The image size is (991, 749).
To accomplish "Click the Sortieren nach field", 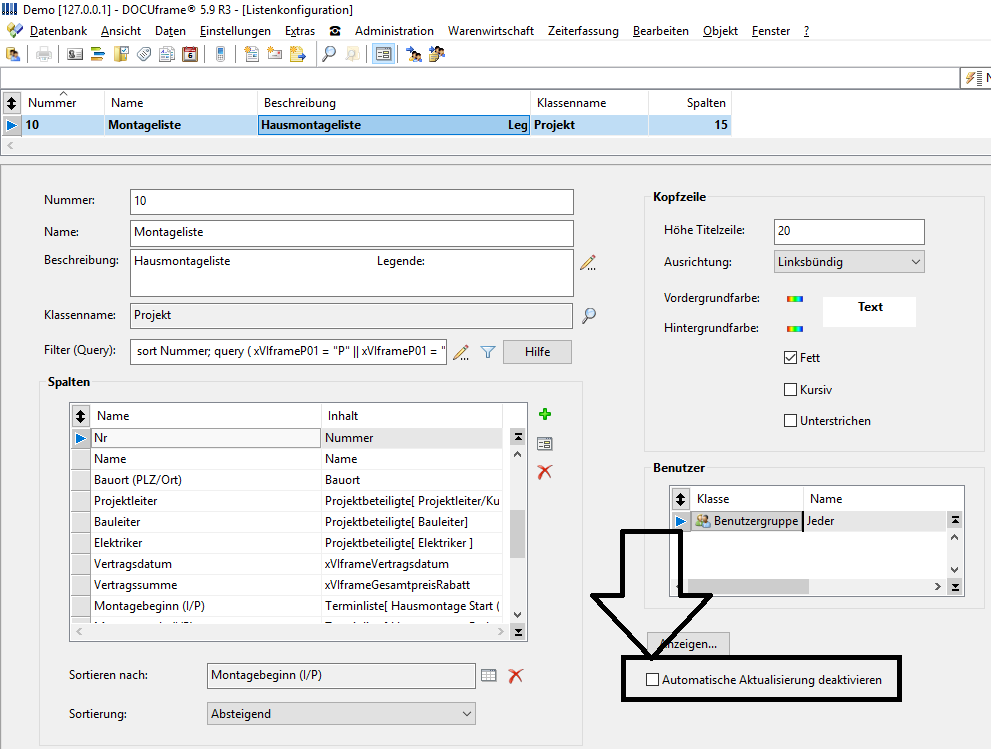I will pyautogui.click(x=341, y=676).
